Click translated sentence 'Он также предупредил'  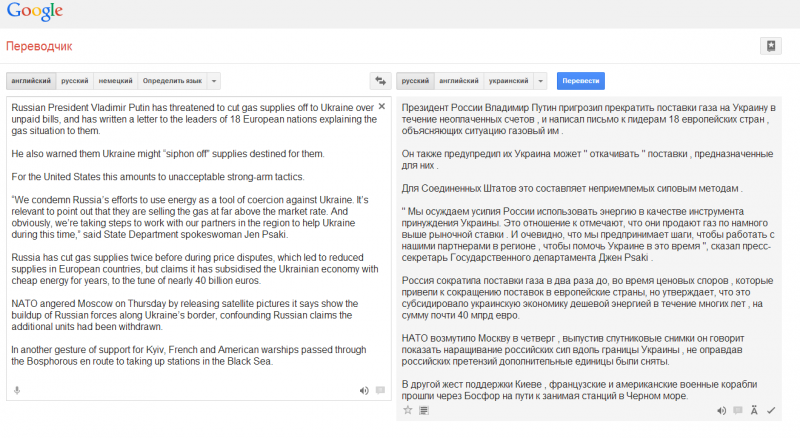click(x=587, y=159)
